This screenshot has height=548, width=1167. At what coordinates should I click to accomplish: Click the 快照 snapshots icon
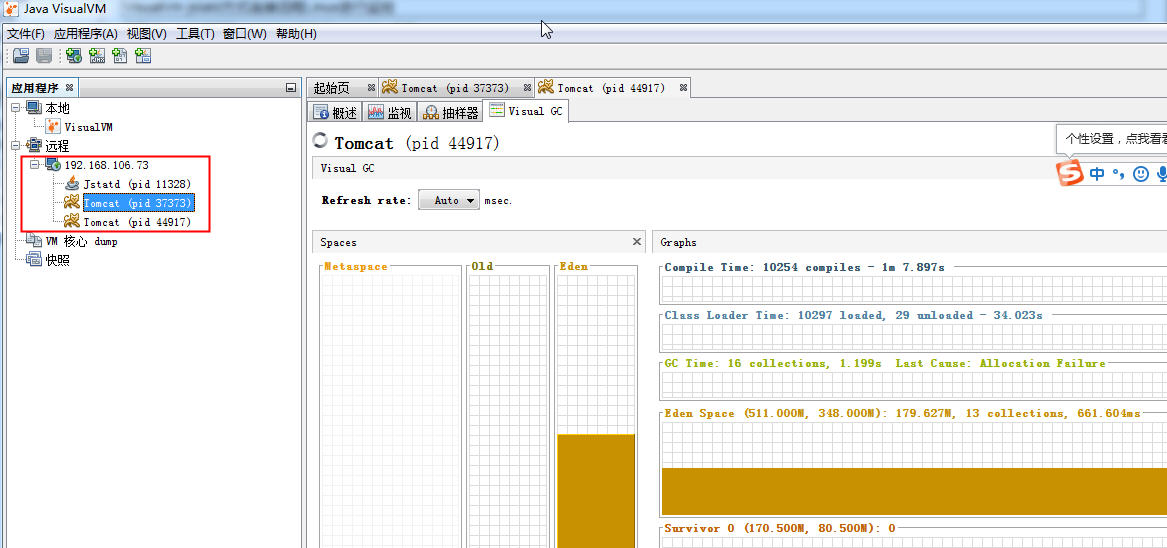click(x=34, y=259)
